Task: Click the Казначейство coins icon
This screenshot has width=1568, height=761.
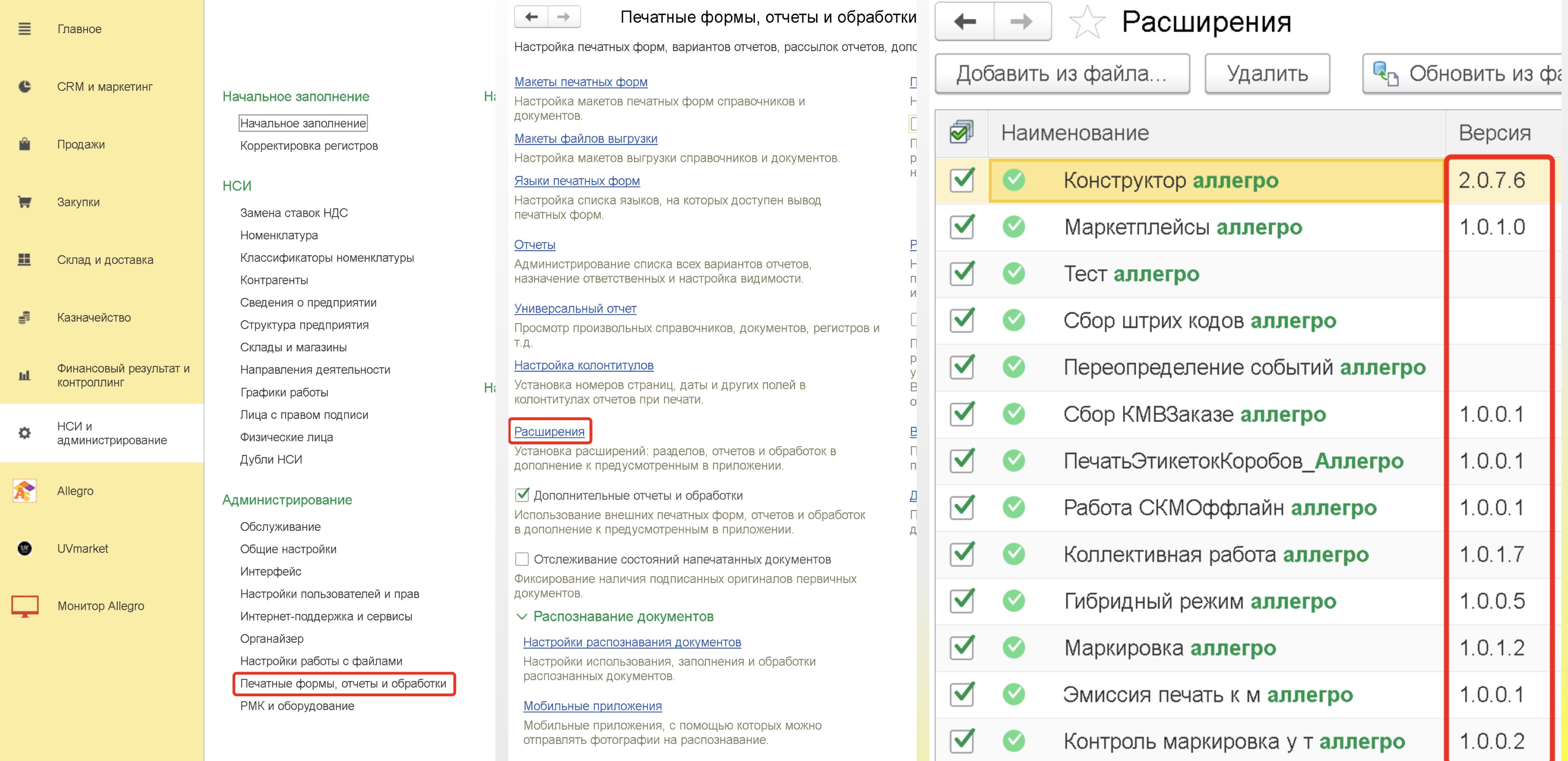Action: [24, 317]
